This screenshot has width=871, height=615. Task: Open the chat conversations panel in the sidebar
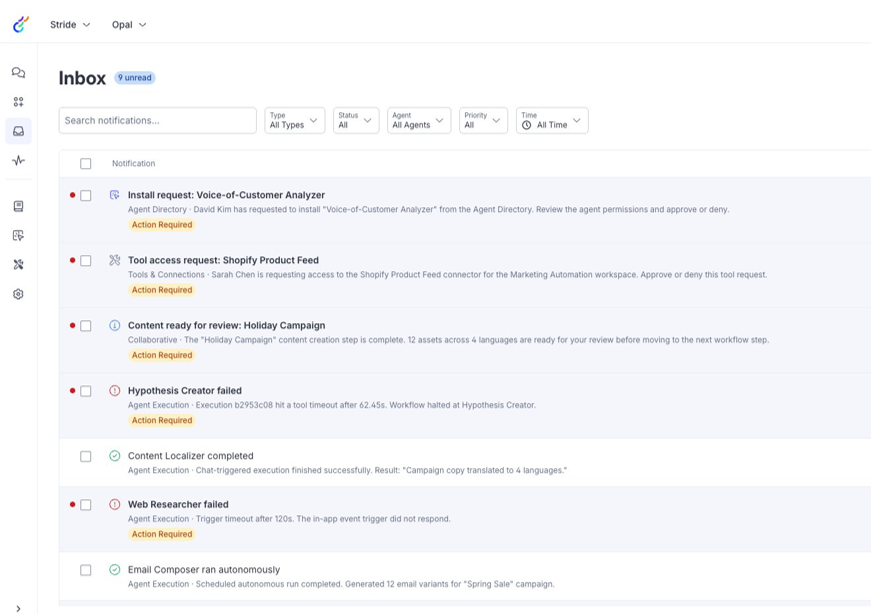pyautogui.click(x=17, y=72)
